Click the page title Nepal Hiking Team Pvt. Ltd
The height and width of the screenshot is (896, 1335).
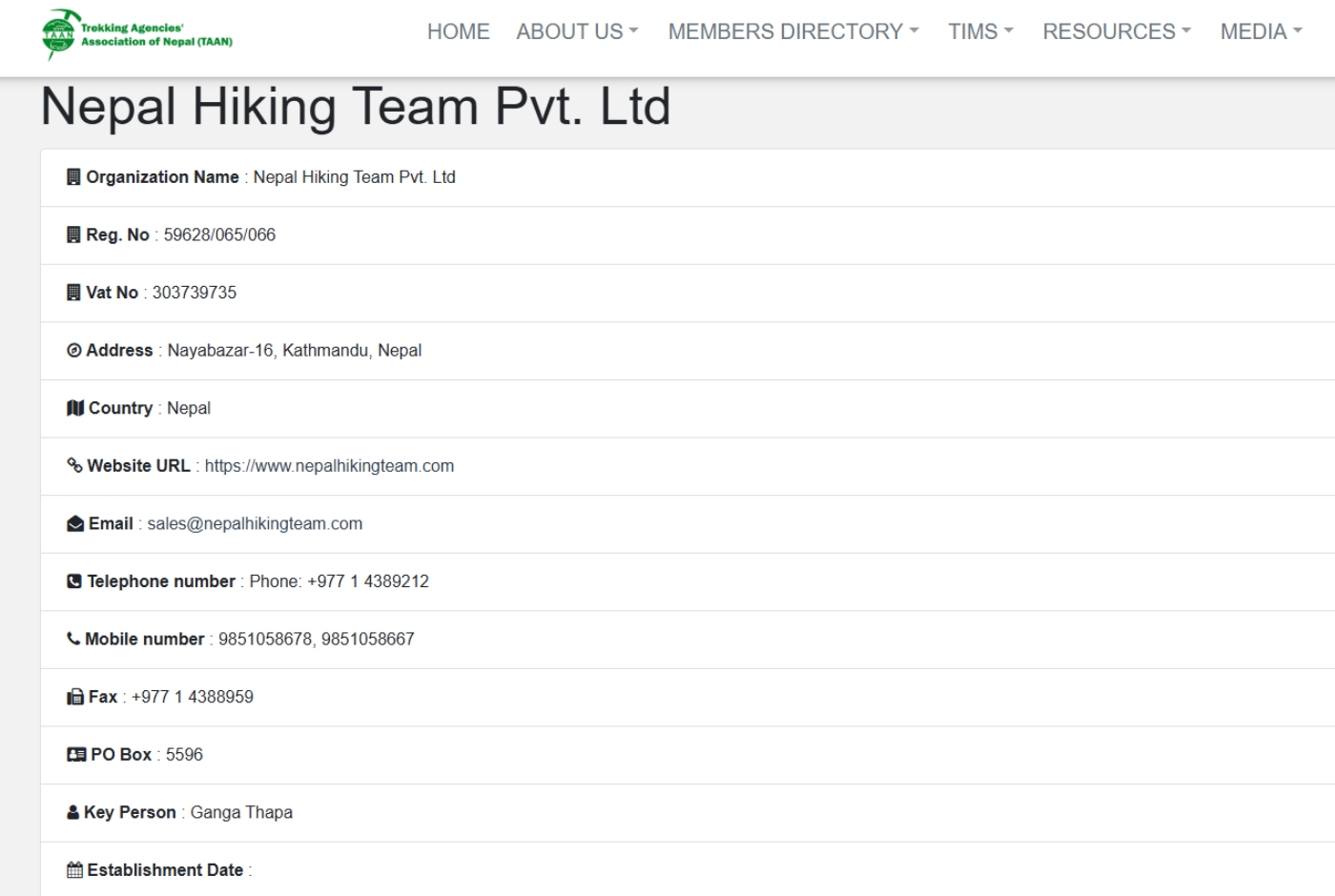356,106
